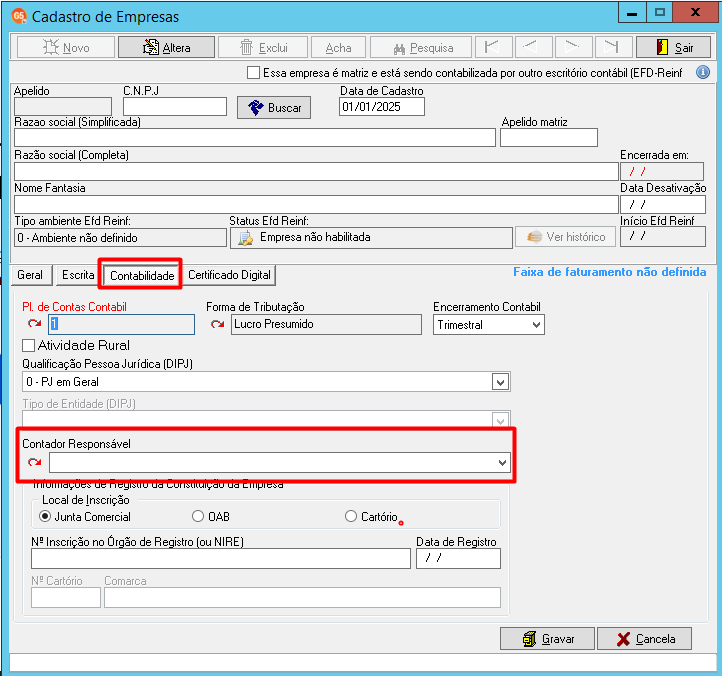Go to first record arrow
This screenshot has width=722, height=676.
pyautogui.click(x=492, y=47)
